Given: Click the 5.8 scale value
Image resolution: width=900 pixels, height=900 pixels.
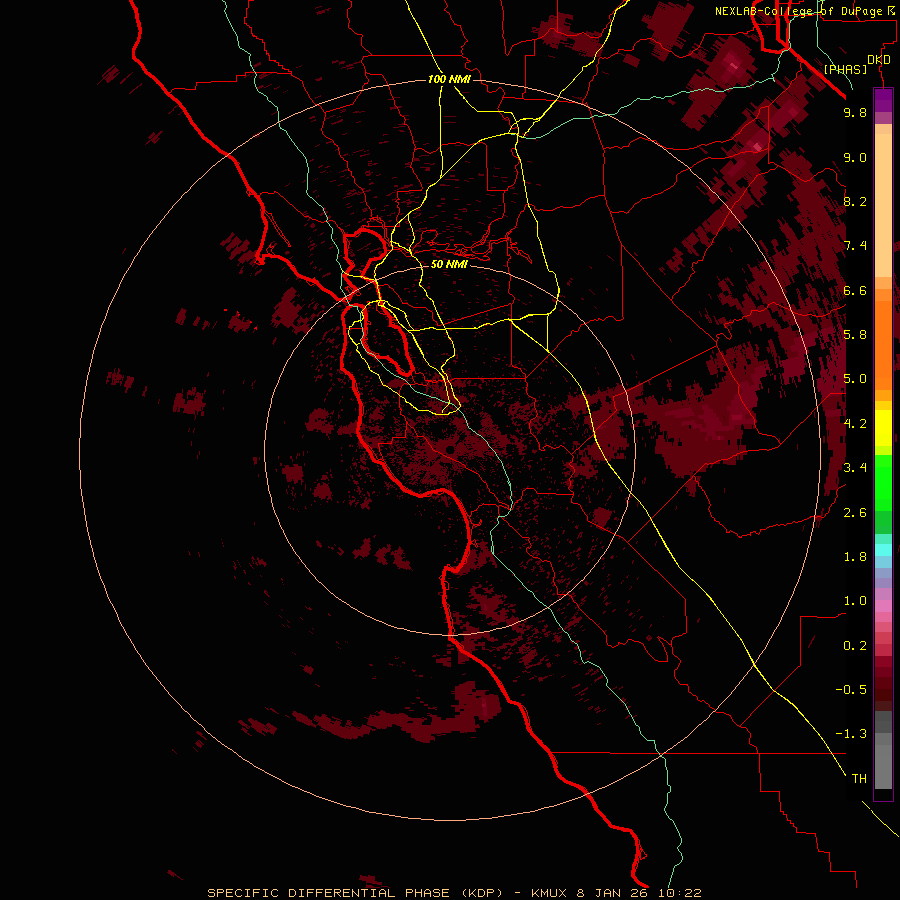Looking at the screenshot, I should pos(855,335).
